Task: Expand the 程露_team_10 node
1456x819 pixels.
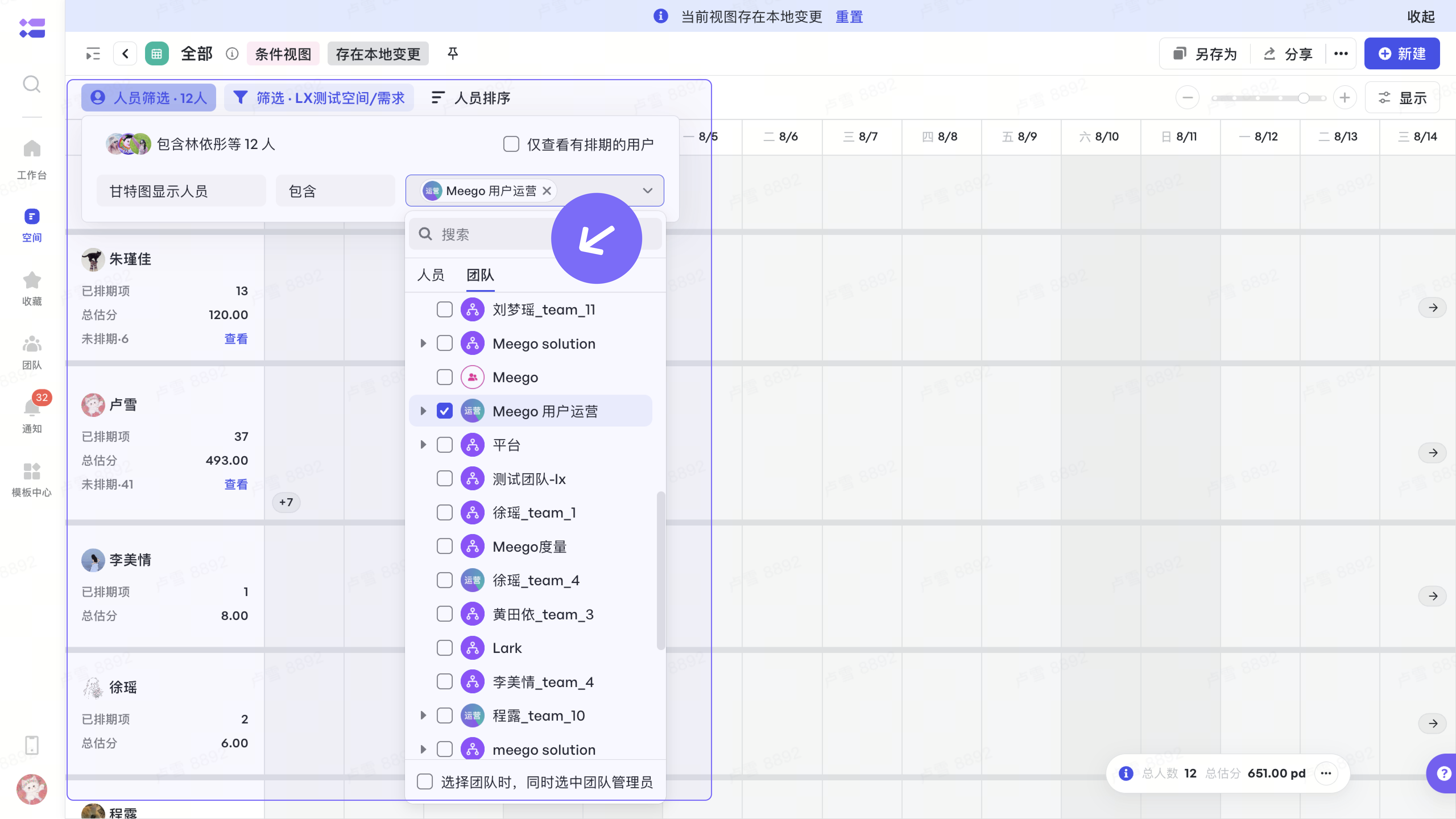Action: [423, 715]
